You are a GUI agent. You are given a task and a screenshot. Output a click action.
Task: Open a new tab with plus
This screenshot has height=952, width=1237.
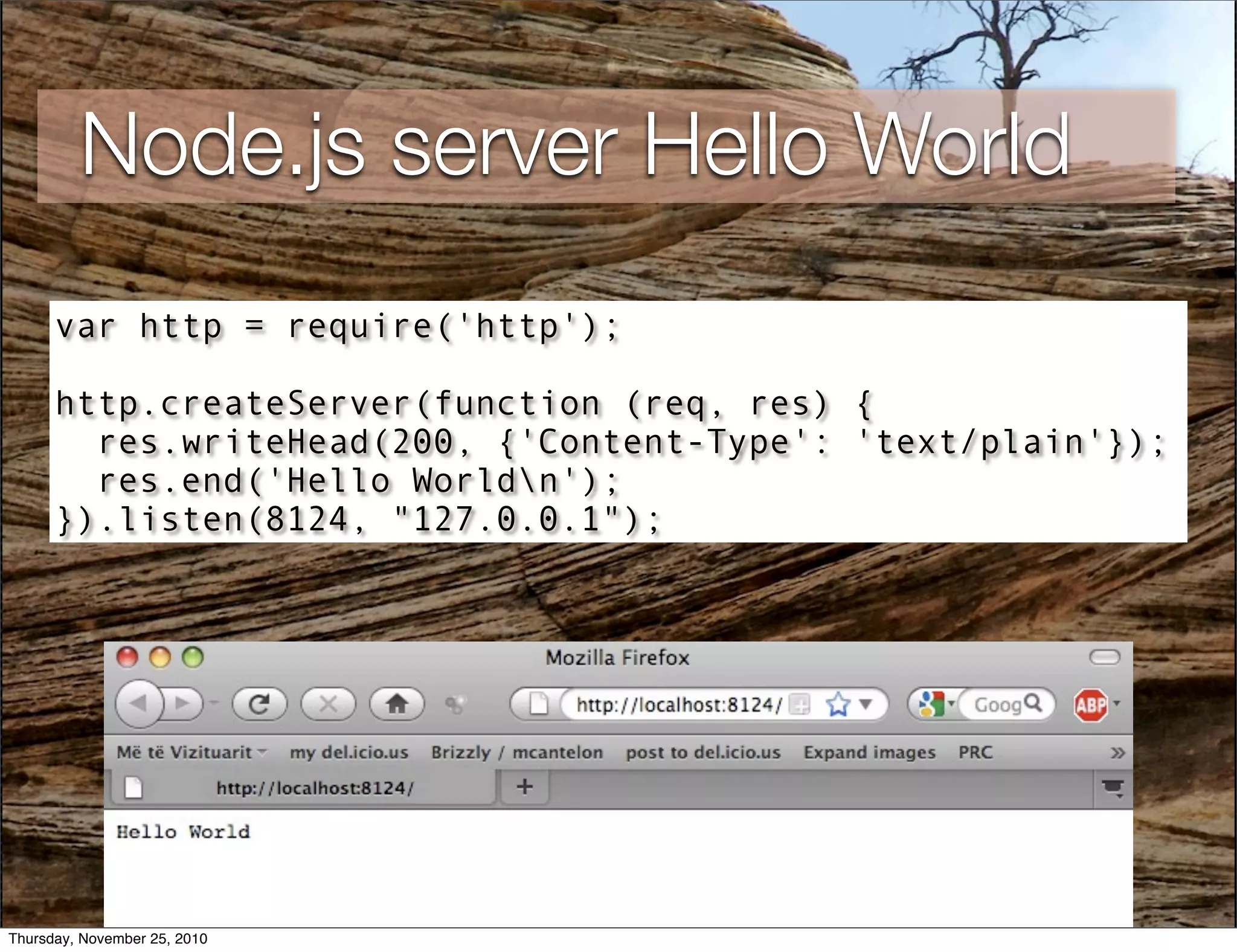coord(524,786)
